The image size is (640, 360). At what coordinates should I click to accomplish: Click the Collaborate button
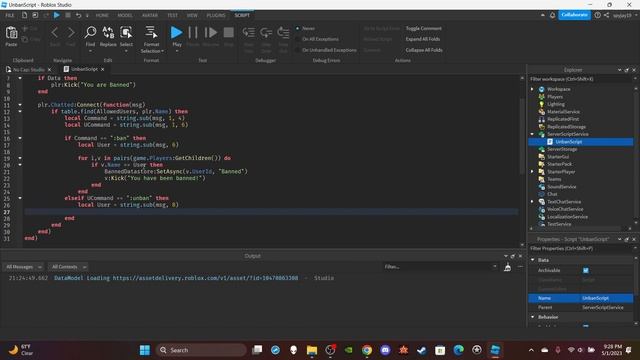[x=574, y=15]
